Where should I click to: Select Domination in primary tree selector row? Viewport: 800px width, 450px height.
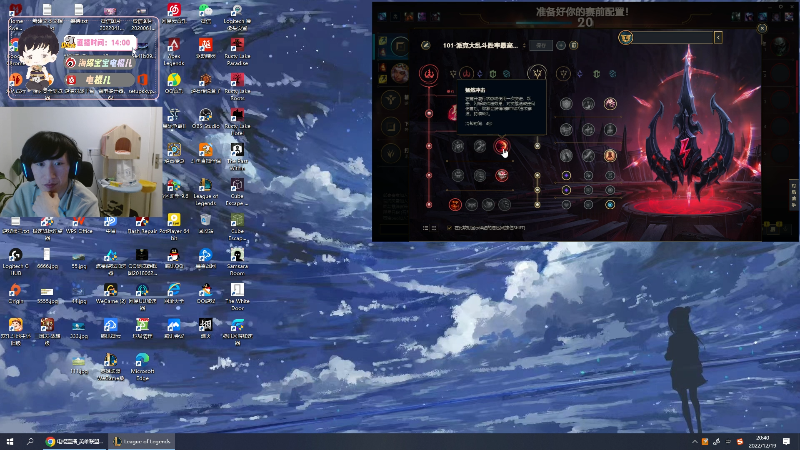(466, 73)
